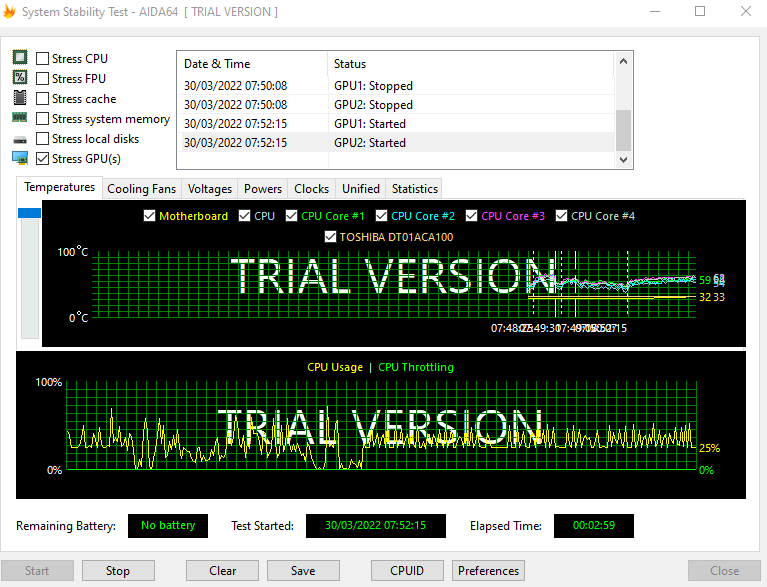This screenshot has height=587, width=767.
Task: Close the window with the title bar X
Action: click(745, 11)
